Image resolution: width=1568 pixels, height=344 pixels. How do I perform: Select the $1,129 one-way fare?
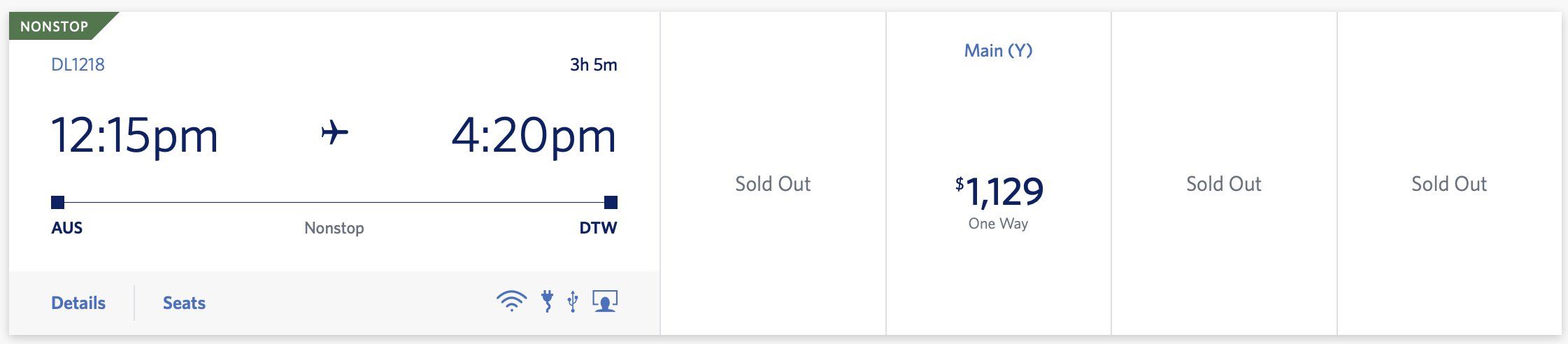click(999, 192)
